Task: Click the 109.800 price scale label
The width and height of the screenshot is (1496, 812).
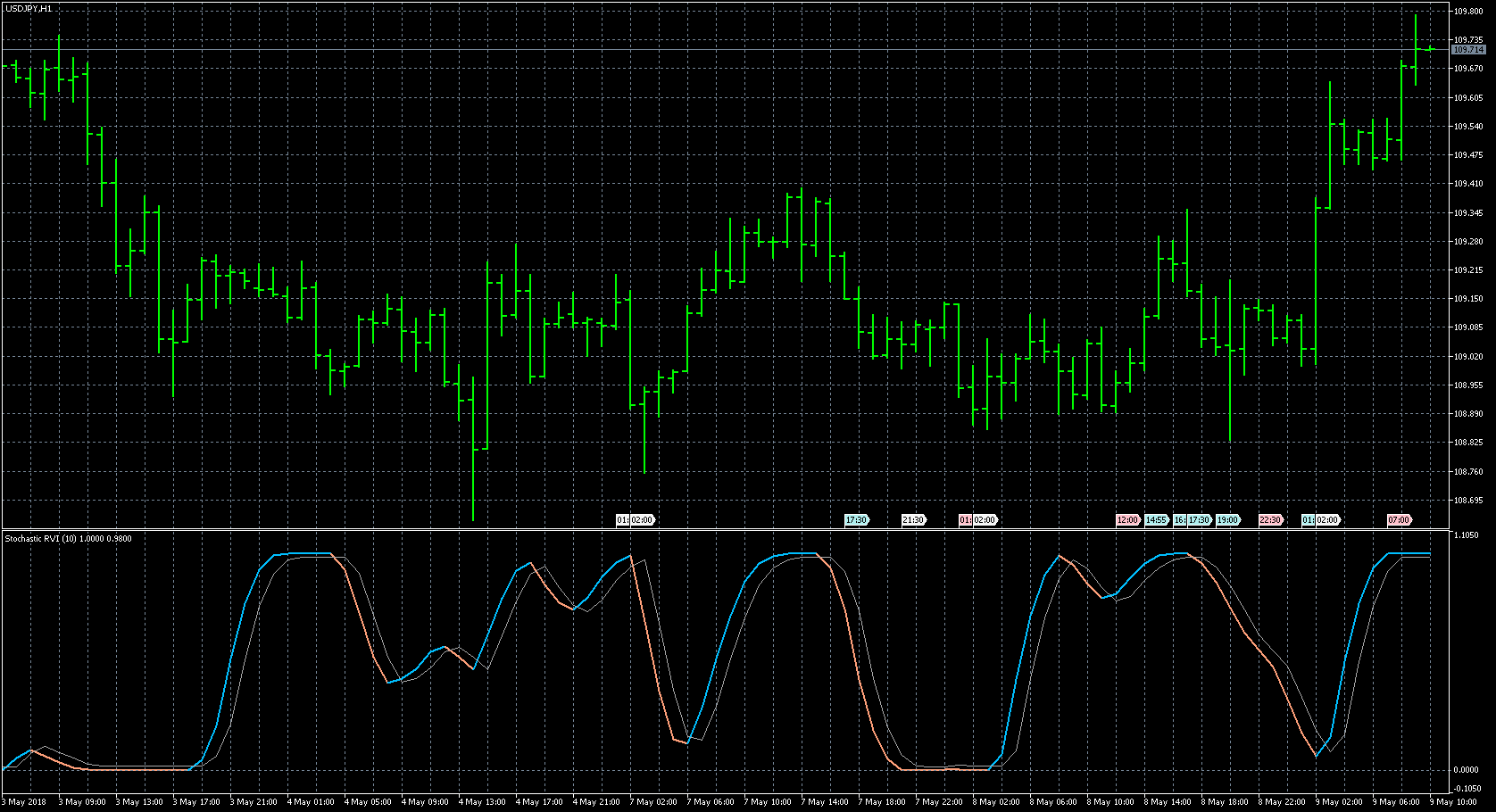Action: [x=1468, y=12]
